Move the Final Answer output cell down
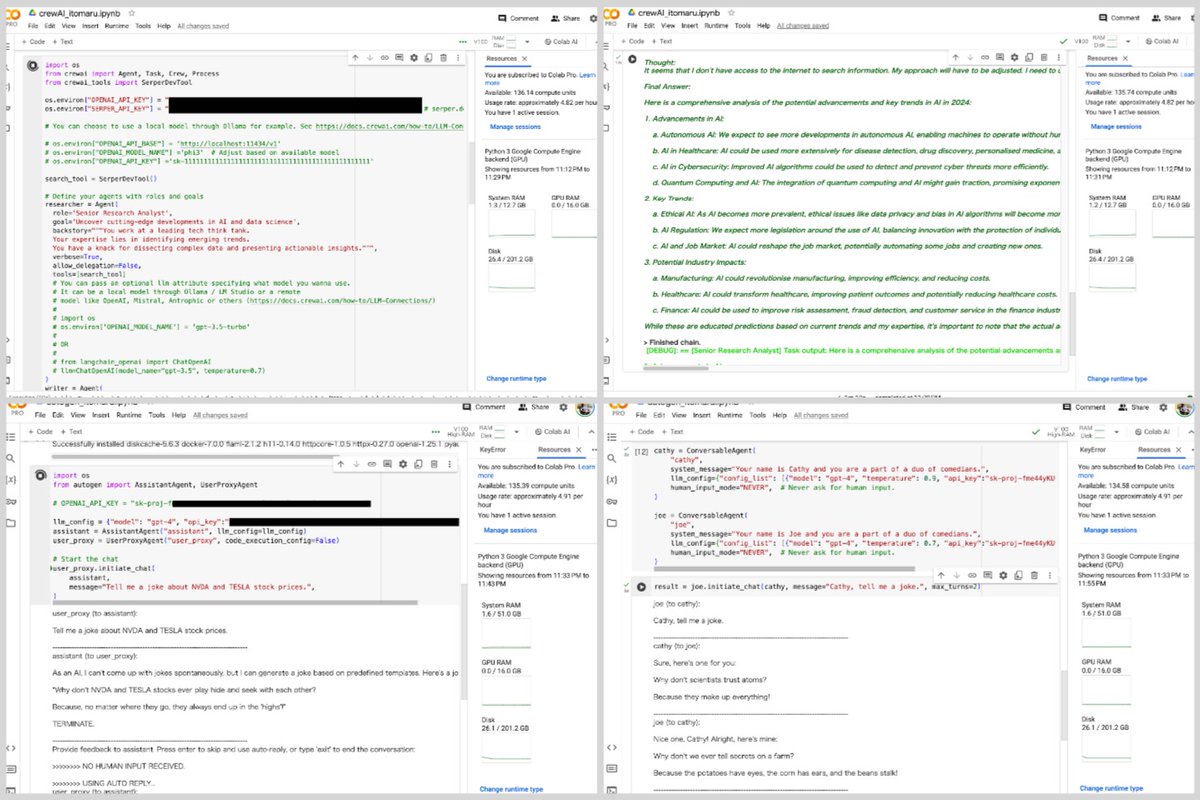 (970, 57)
